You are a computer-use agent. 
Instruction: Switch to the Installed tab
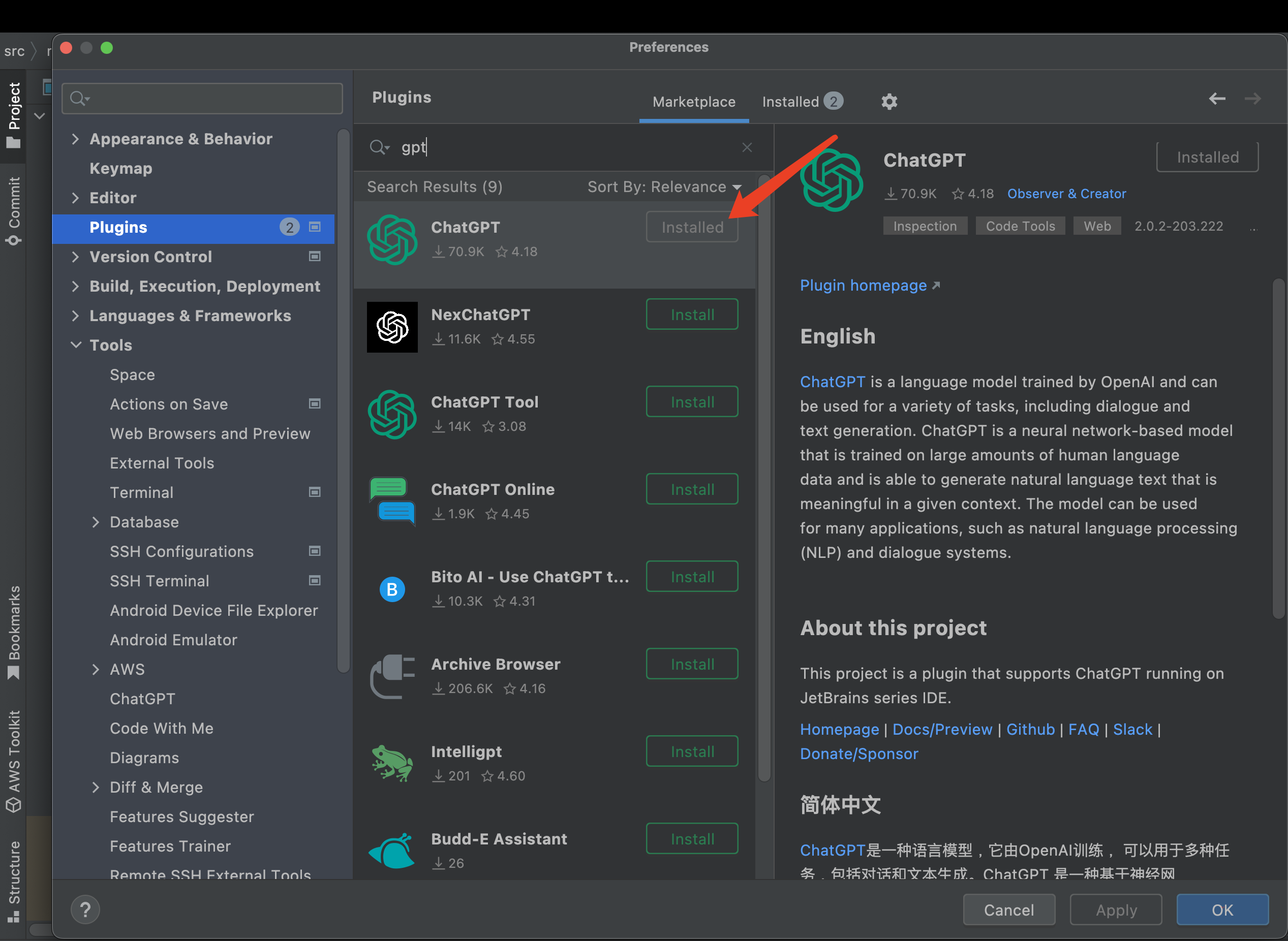point(802,102)
